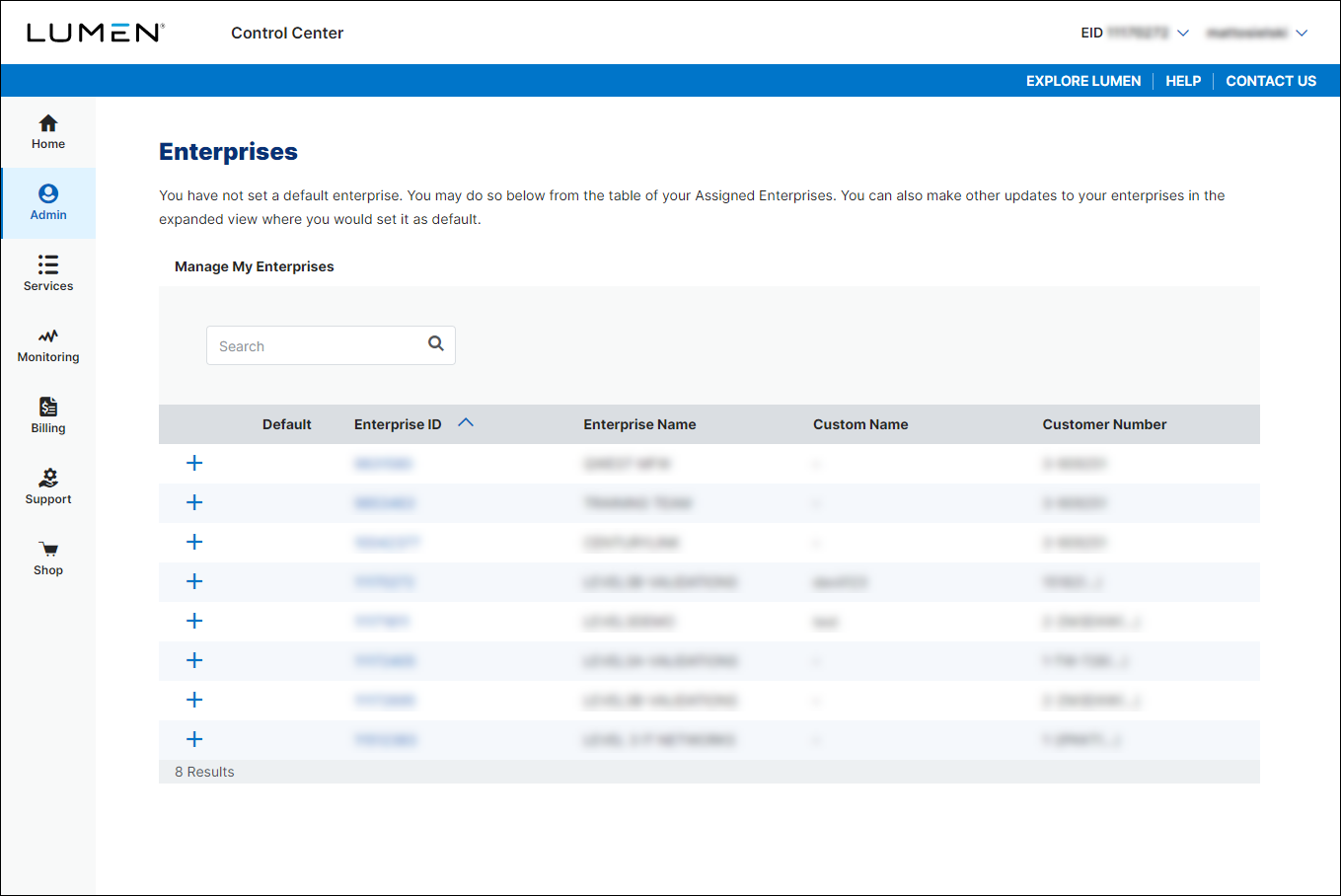Expand the fourth enterprise row with plus icon
Viewport: 1341px width, 896px height.
[x=194, y=581]
